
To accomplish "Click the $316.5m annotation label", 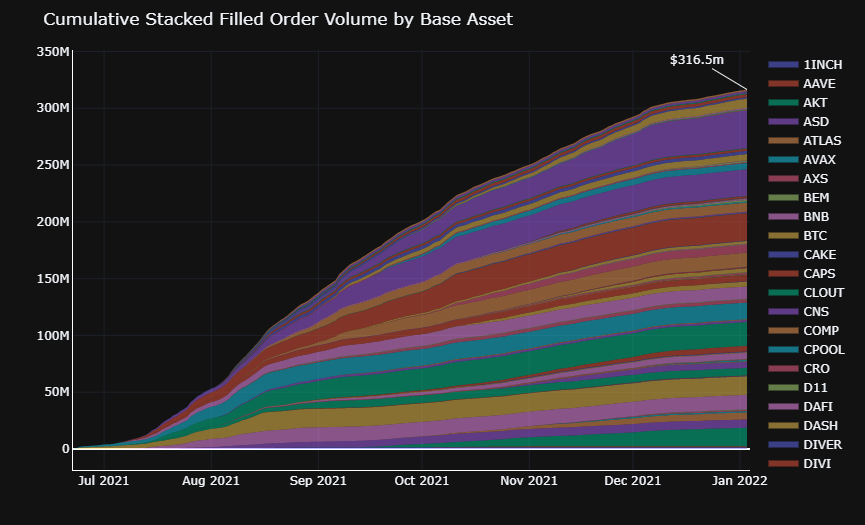I will (697, 60).
